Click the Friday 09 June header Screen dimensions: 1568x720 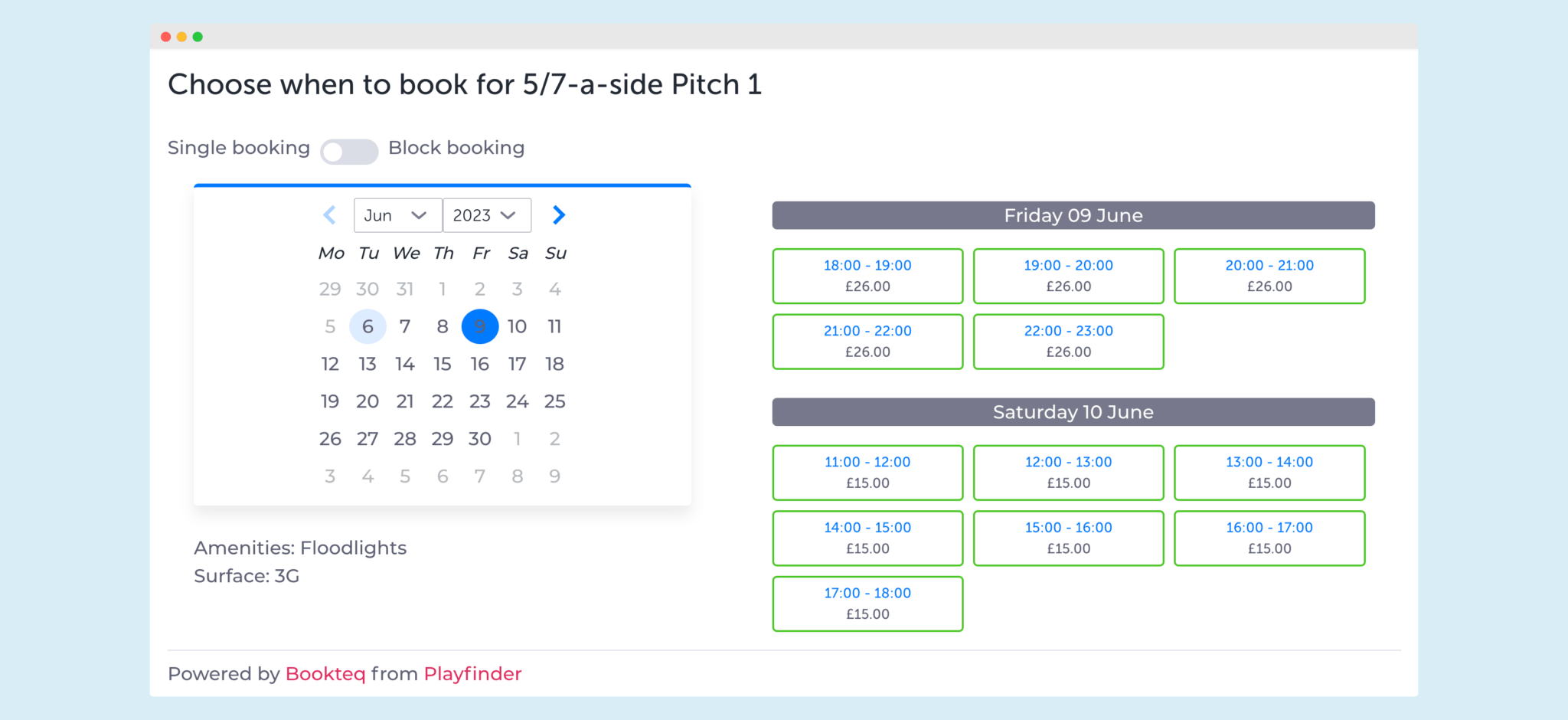point(1073,215)
